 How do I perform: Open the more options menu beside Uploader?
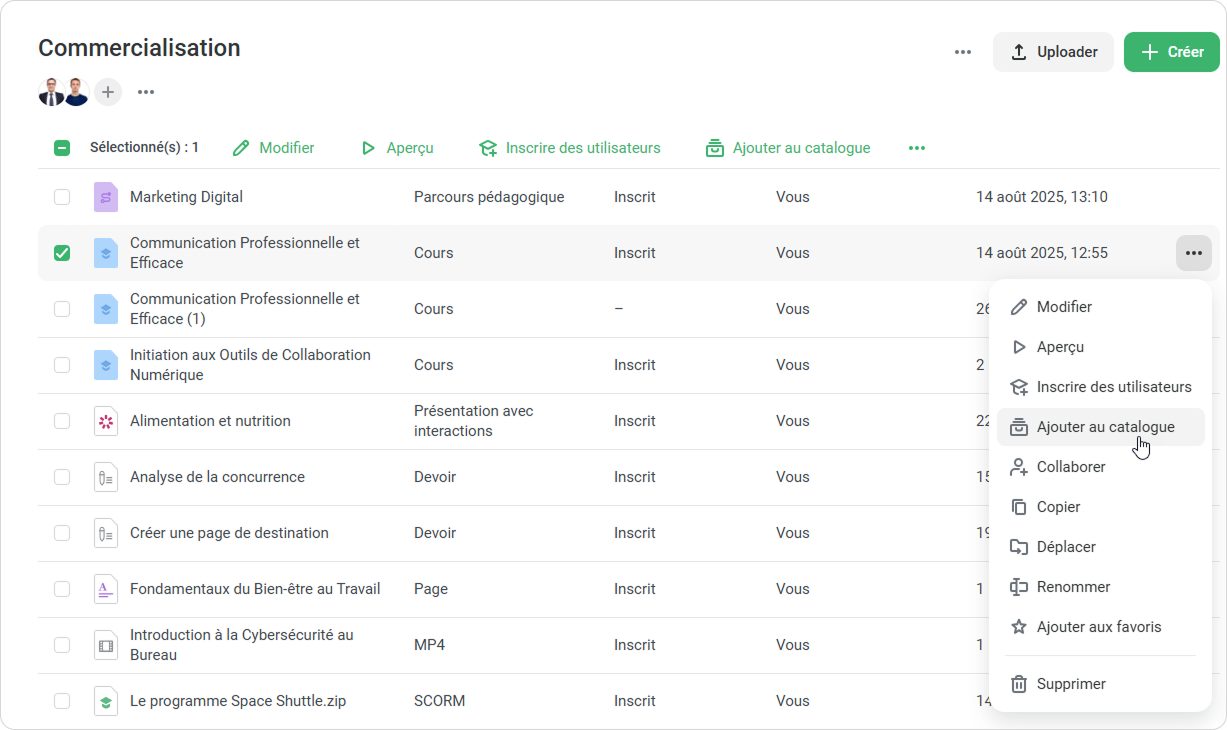point(963,52)
